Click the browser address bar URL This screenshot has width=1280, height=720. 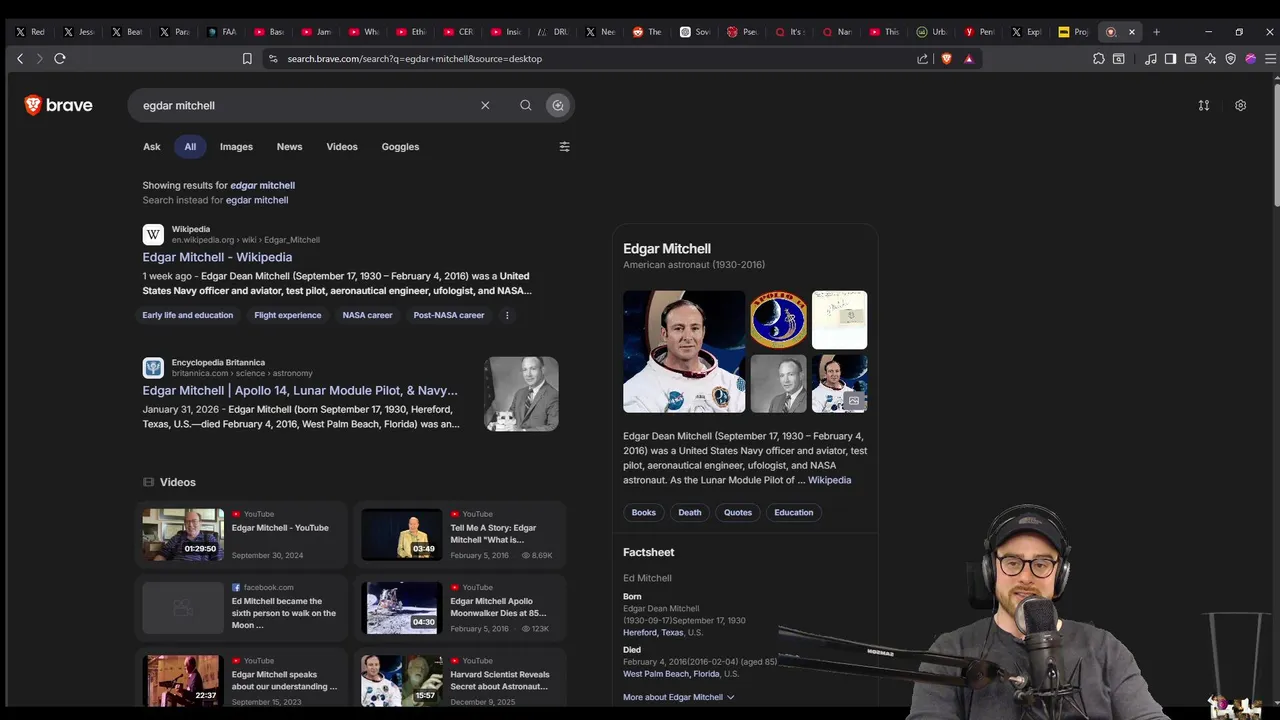pyautogui.click(x=414, y=59)
